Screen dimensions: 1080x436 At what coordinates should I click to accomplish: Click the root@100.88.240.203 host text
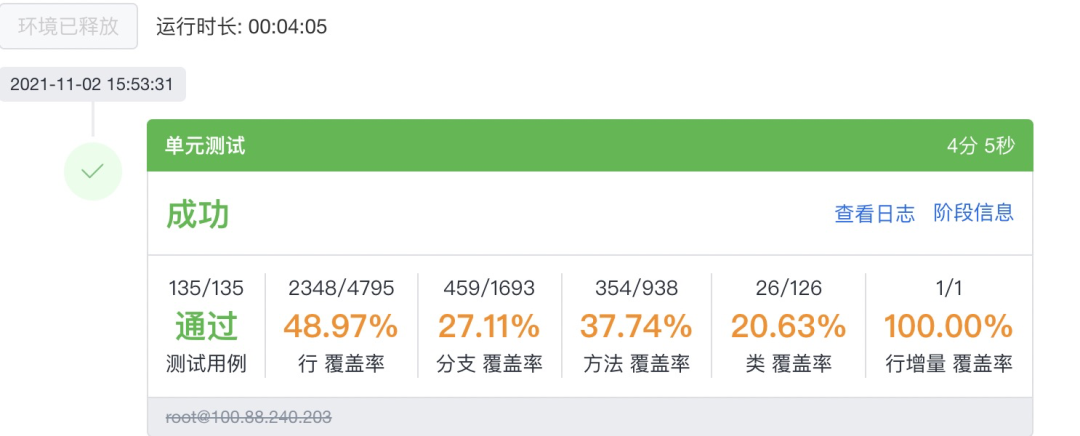[249, 417]
